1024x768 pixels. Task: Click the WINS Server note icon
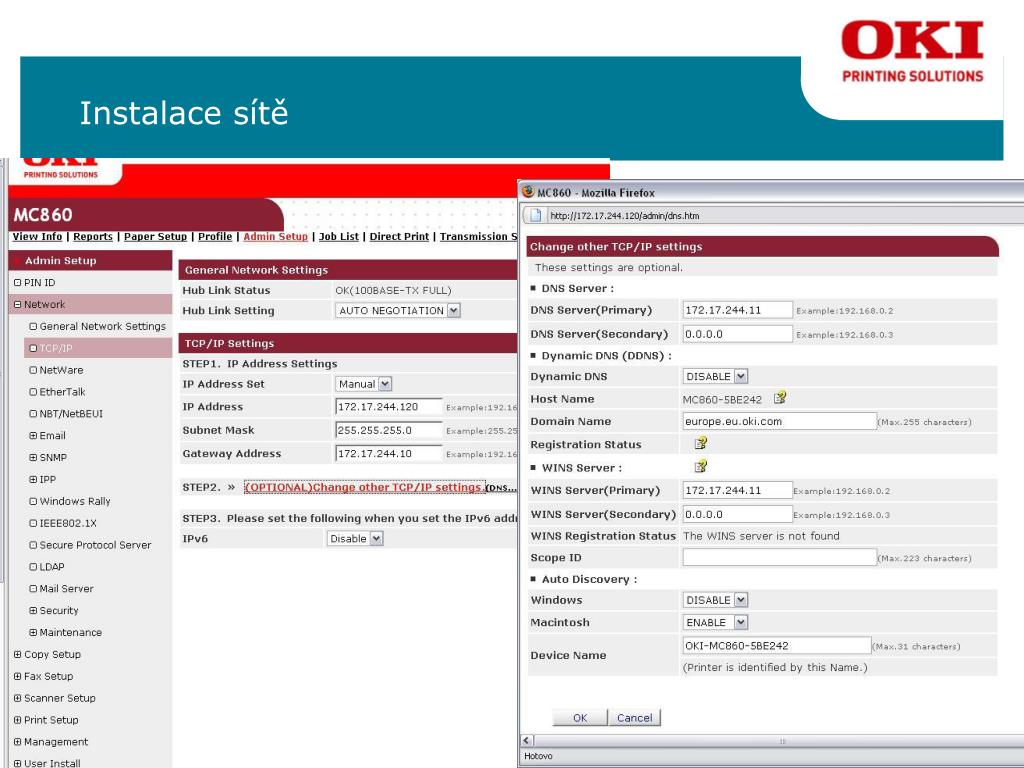pos(701,466)
